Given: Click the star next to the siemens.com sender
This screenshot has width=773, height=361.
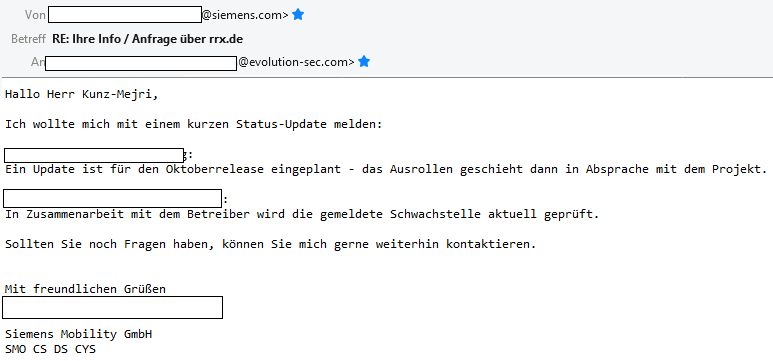Looking at the screenshot, I should pos(298,15).
